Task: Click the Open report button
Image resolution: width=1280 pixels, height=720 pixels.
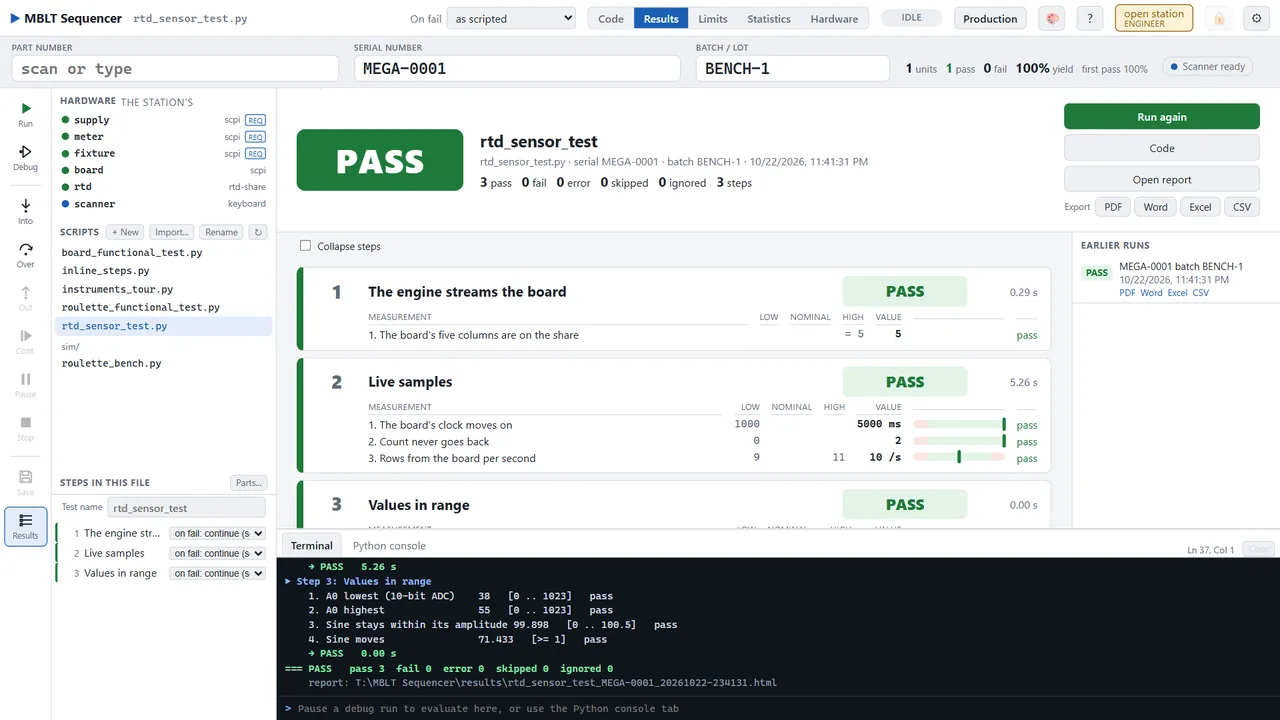Action: pos(1162,180)
